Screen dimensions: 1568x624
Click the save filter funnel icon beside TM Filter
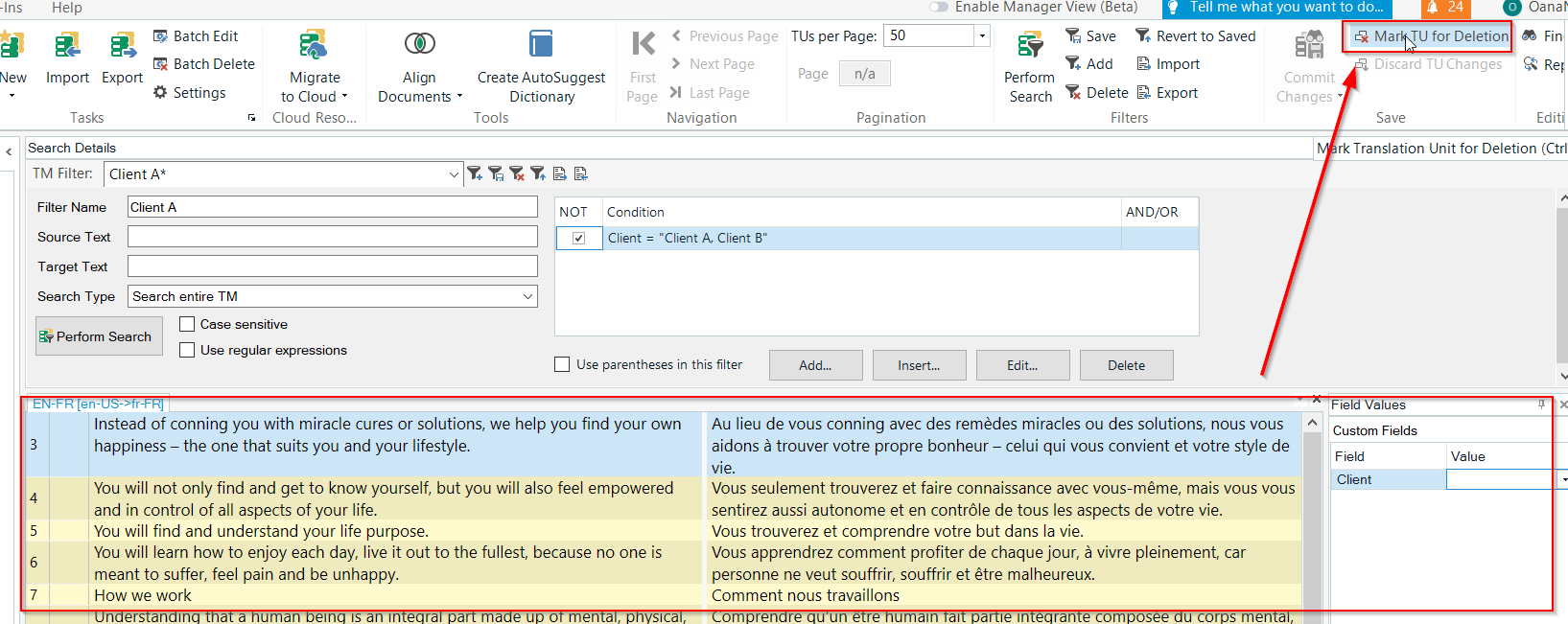click(495, 173)
